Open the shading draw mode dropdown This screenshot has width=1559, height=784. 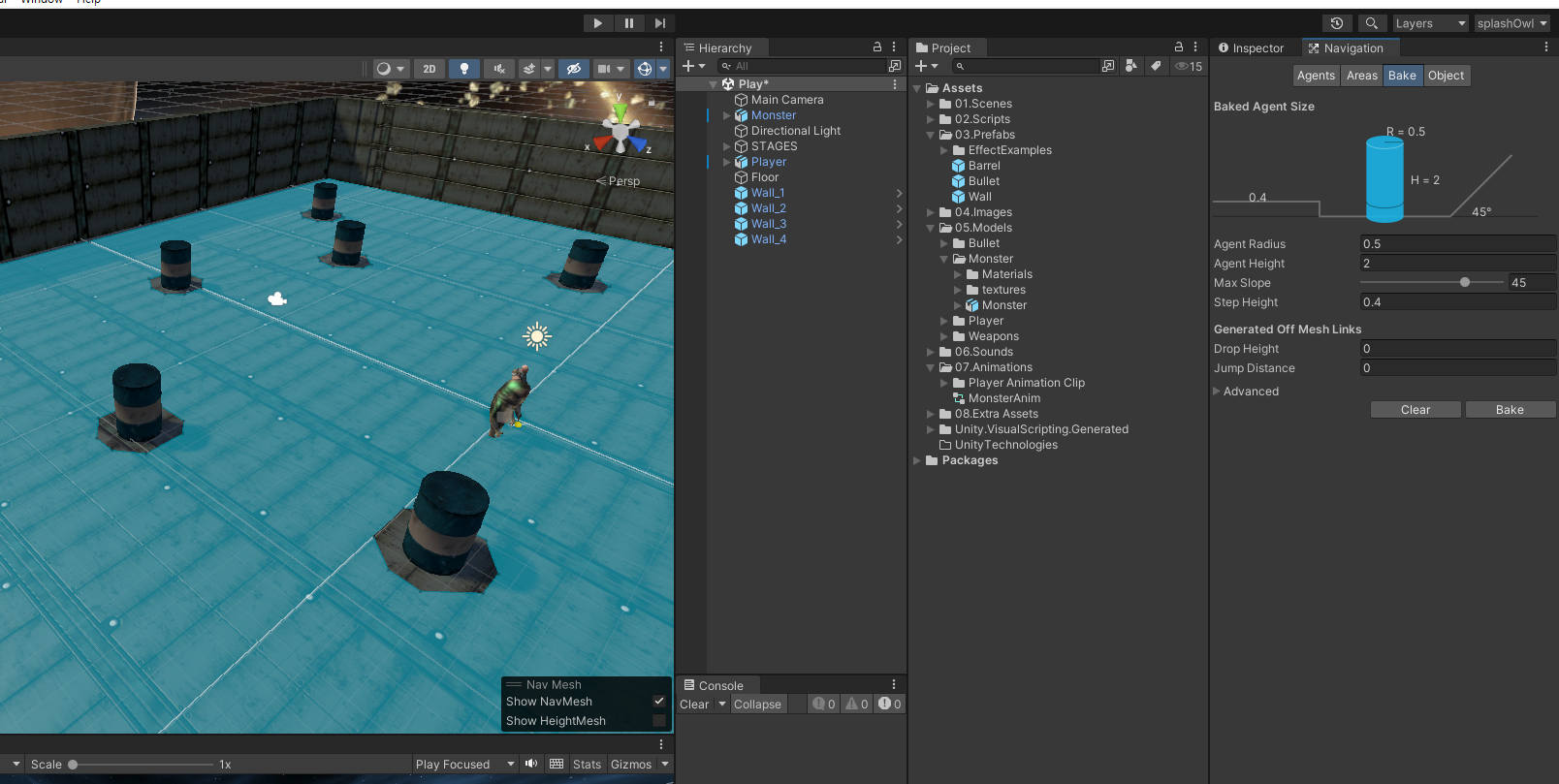391,69
